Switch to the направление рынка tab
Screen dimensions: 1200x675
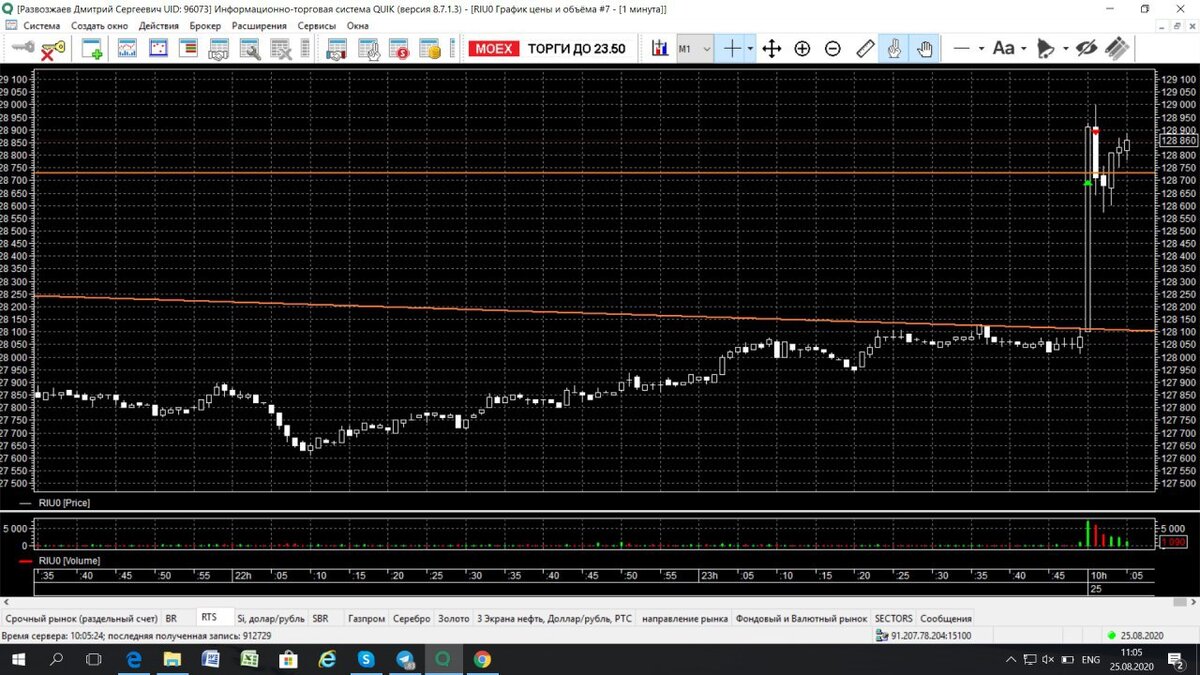tap(685, 619)
